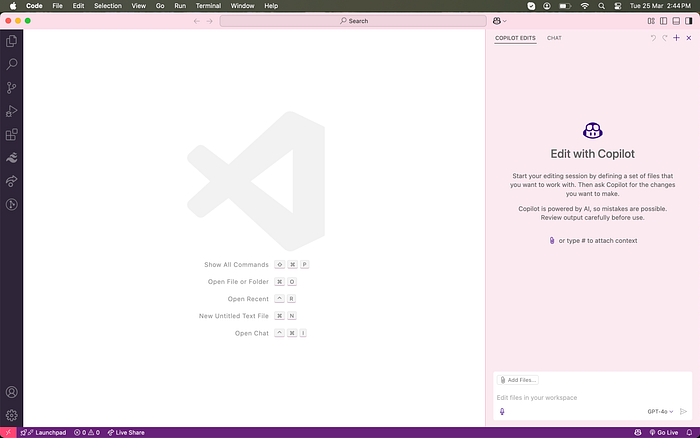
Task: Open the File menu
Action: (x=58, y=6)
